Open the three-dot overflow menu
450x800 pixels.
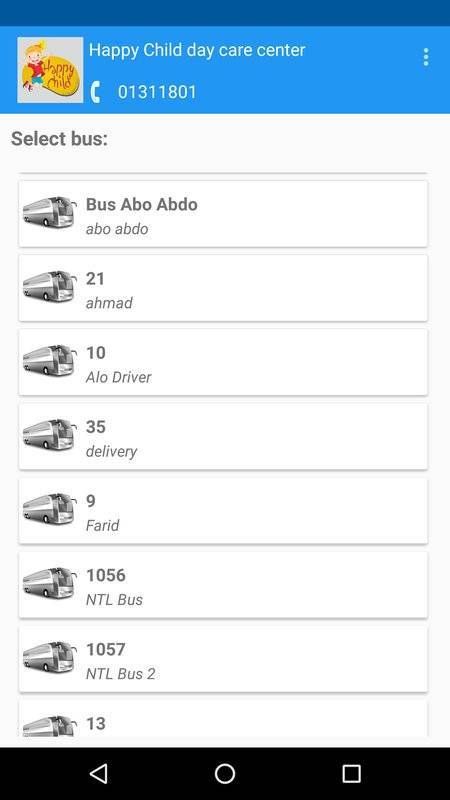point(426,57)
